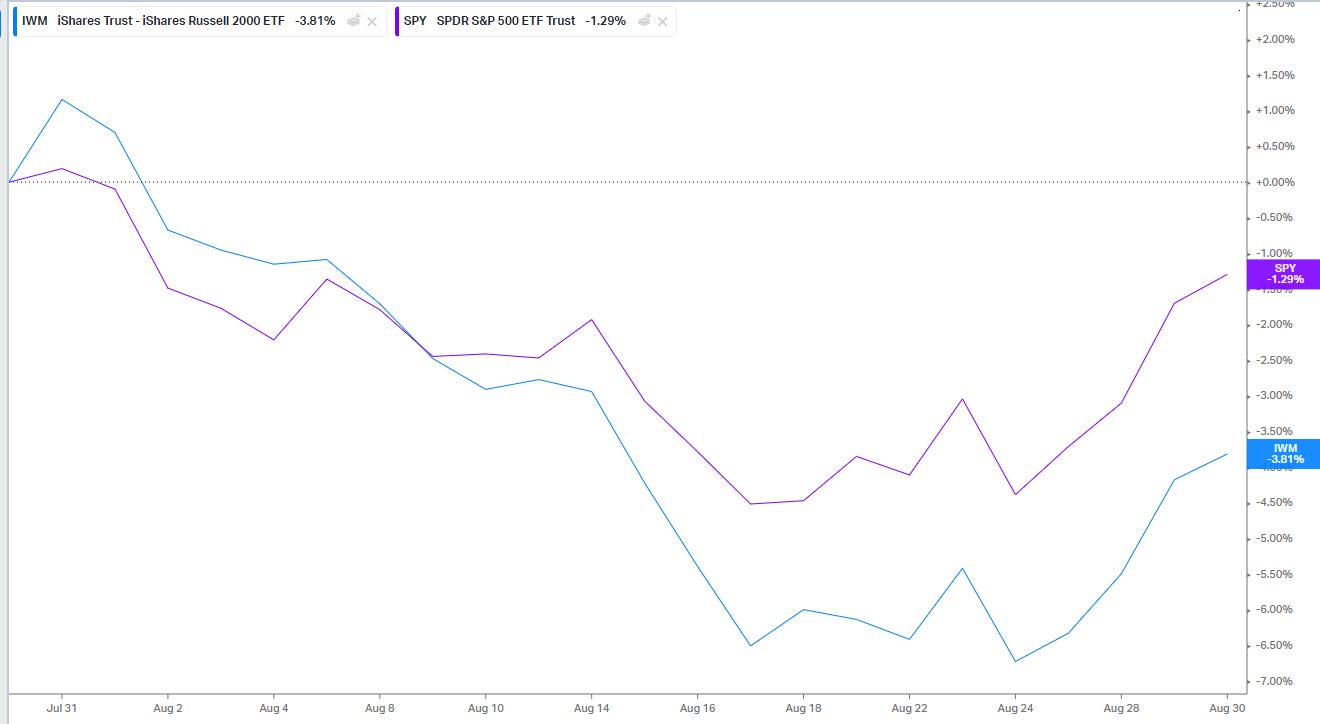Remove the IWM series from chart
The height and width of the screenshot is (724, 1320).
[x=372, y=21]
